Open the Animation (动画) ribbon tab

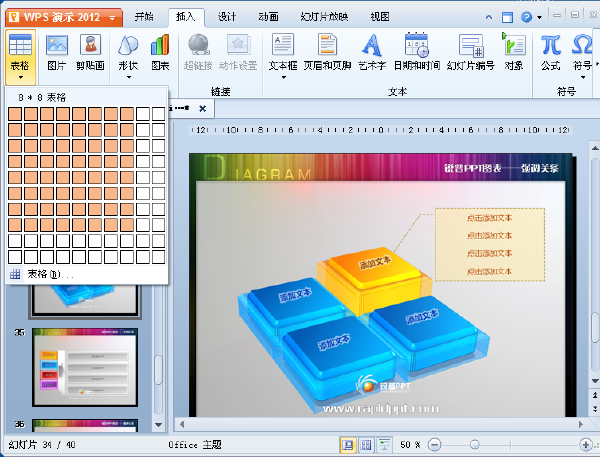pos(268,17)
